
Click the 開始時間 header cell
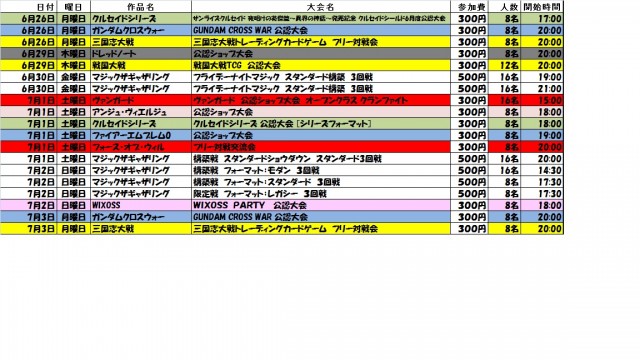(542, 7)
